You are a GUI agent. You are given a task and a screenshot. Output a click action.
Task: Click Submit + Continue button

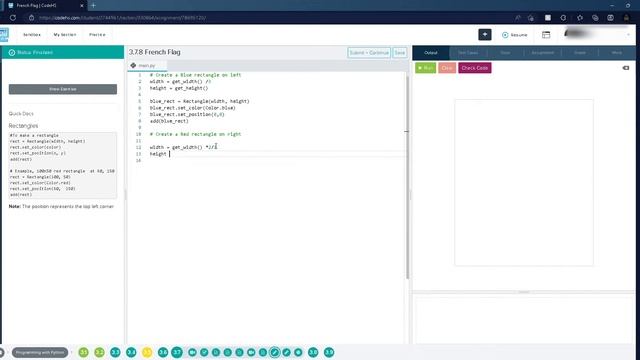tap(369, 53)
